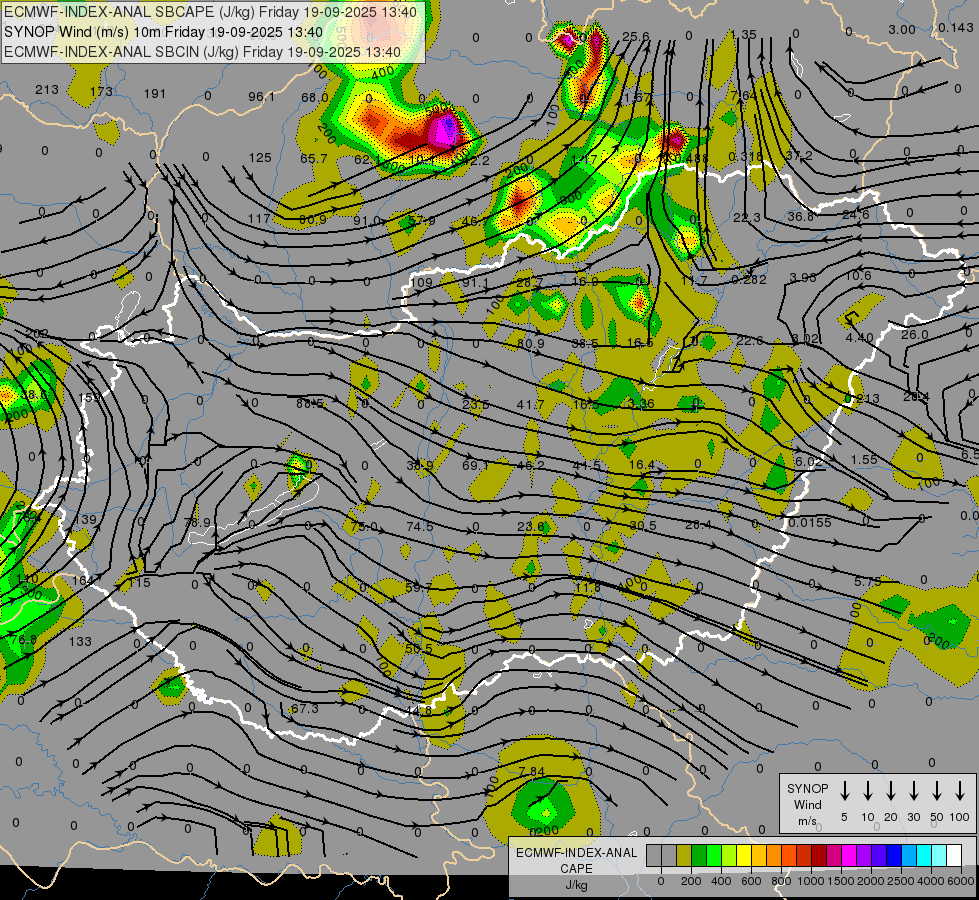The width and height of the screenshot is (979, 900).
Task: Click 'SYNOP' label in wind legend
Action: coord(807,788)
